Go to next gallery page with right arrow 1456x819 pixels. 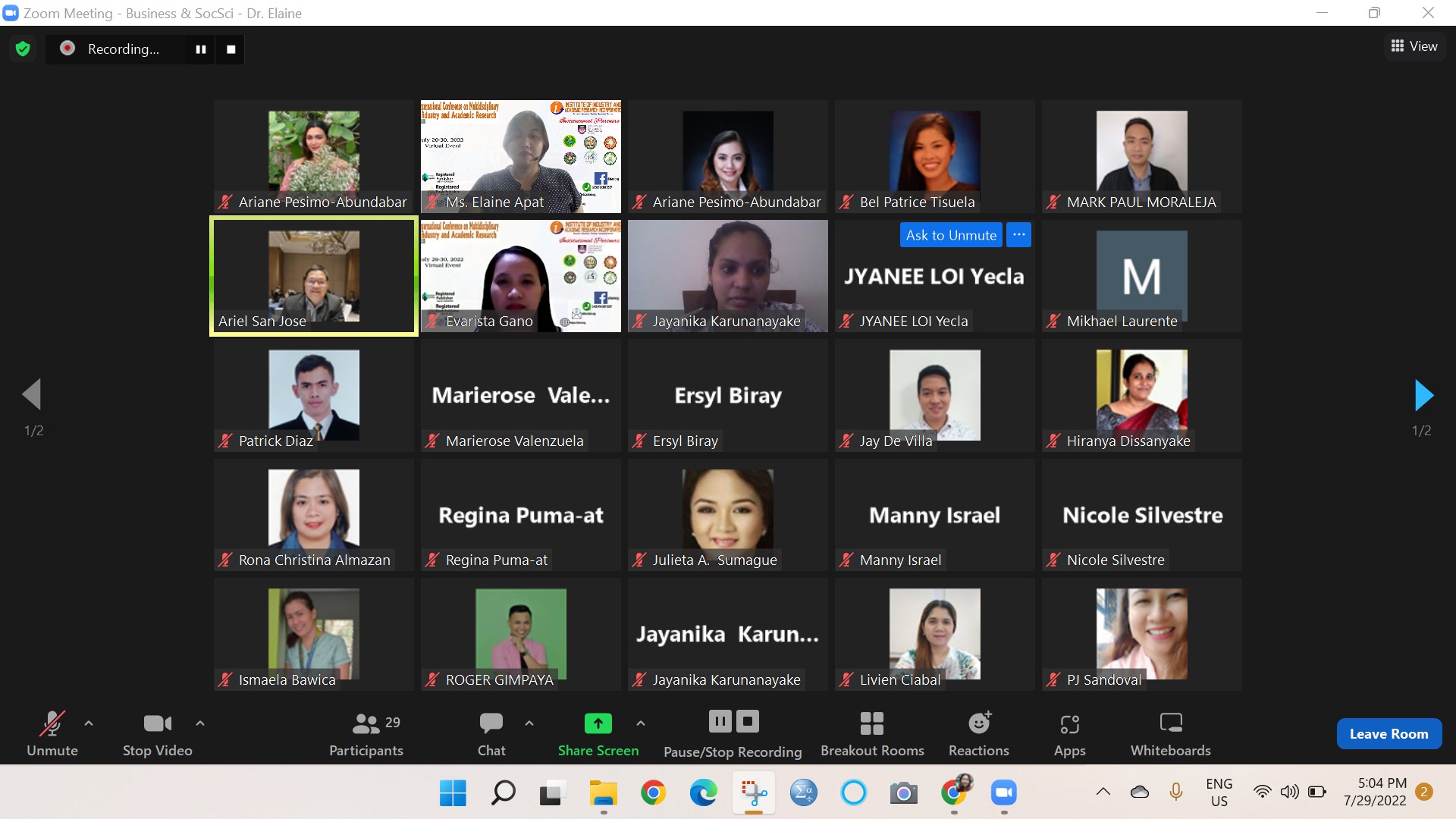tap(1423, 395)
